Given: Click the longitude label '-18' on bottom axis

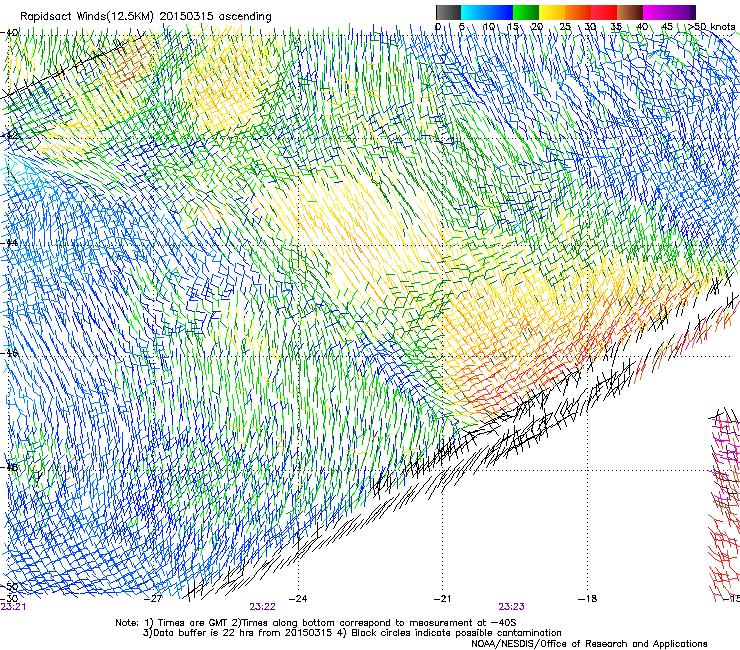Looking at the screenshot, I should pyautogui.click(x=587, y=599).
